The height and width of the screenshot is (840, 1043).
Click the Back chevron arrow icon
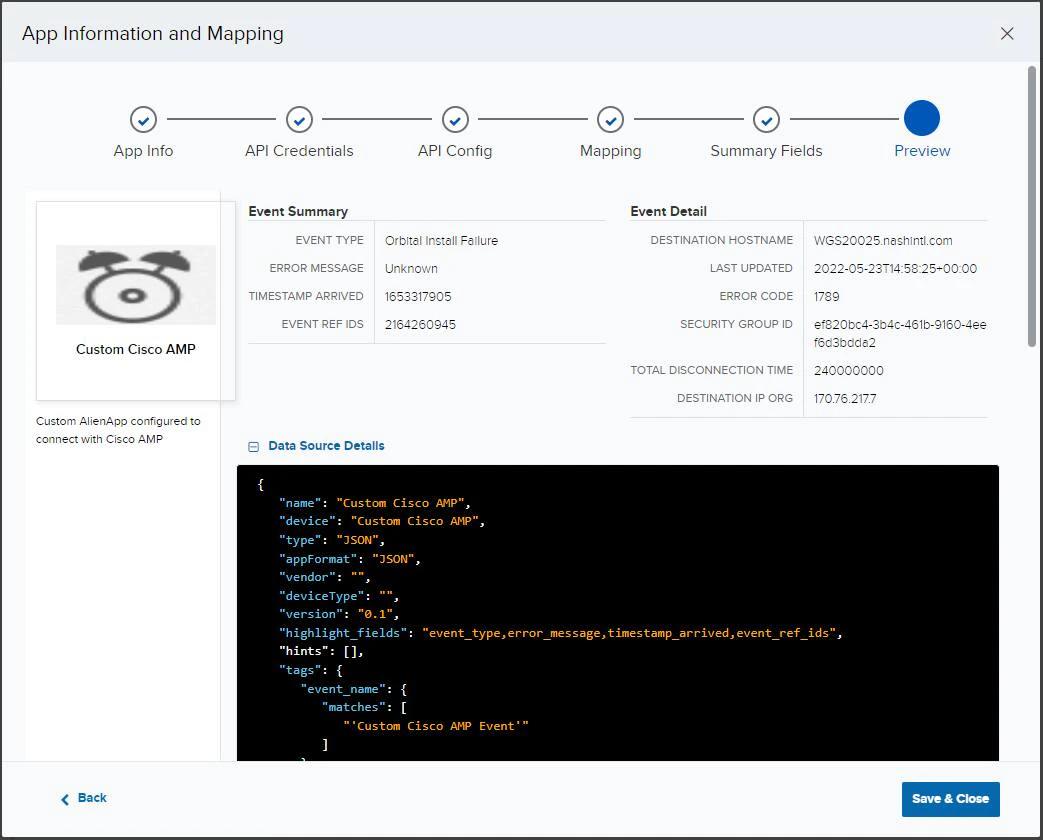point(65,799)
